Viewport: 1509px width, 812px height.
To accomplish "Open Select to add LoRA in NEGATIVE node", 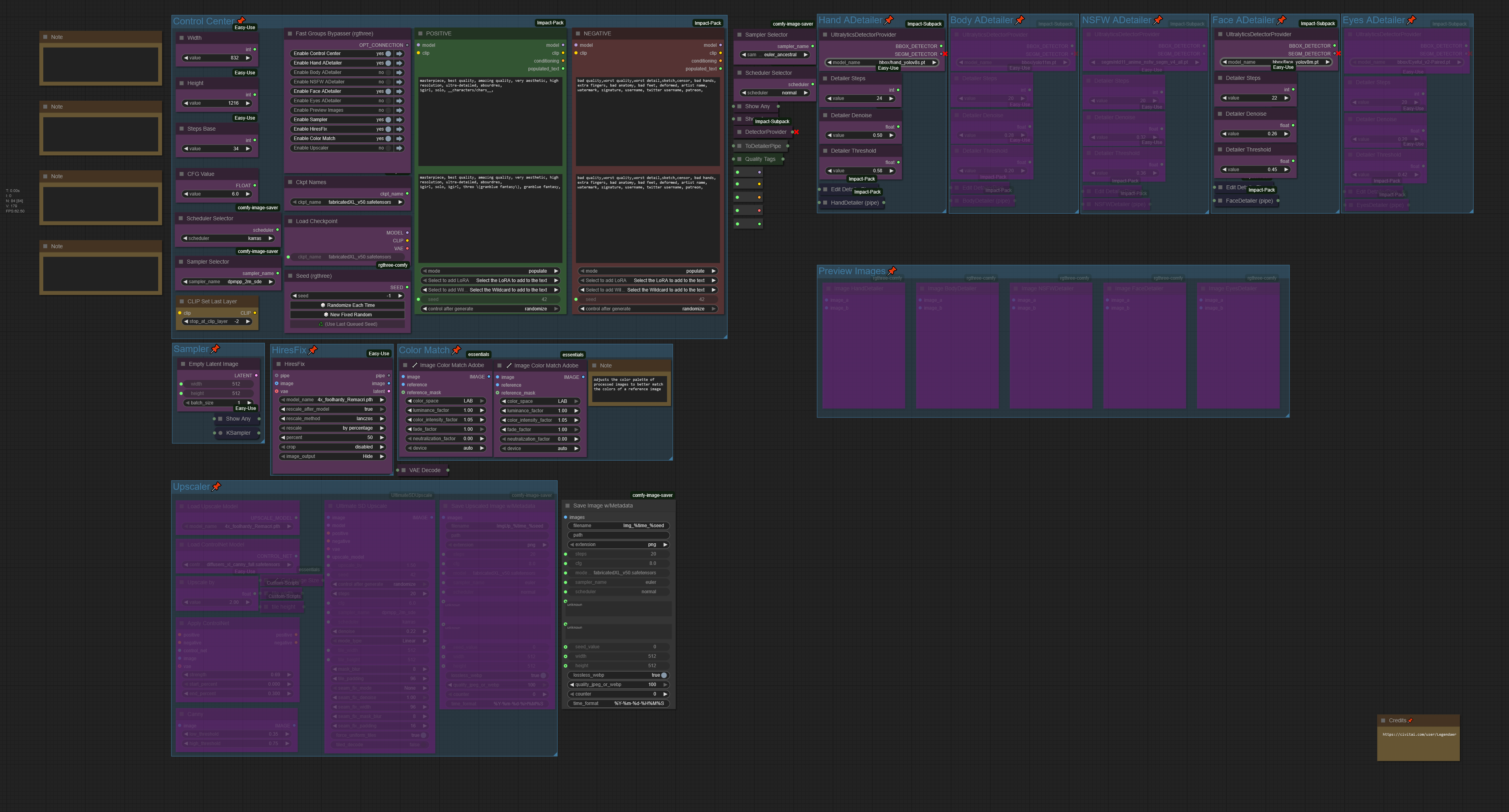I will coord(648,281).
